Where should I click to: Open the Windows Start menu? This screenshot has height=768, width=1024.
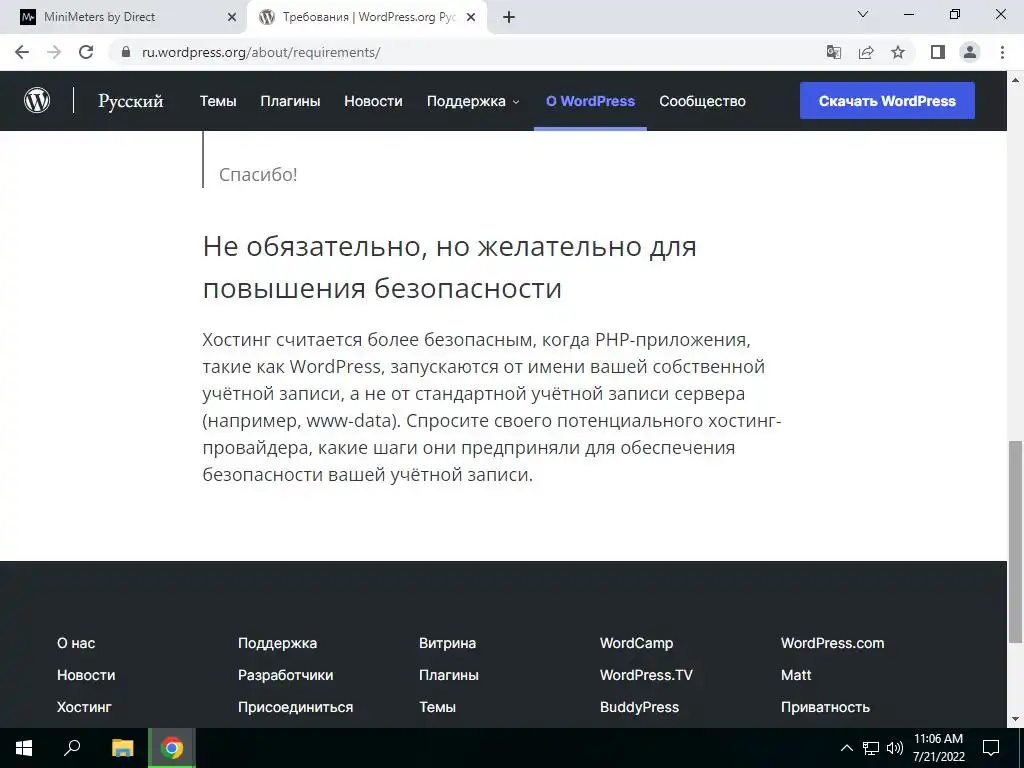pyautogui.click(x=24, y=748)
